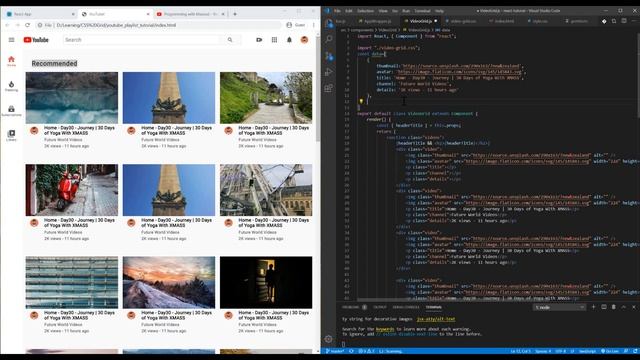The width and height of the screenshot is (640, 360).
Task: Switch to the React App browser tab
Action: (40, 14)
